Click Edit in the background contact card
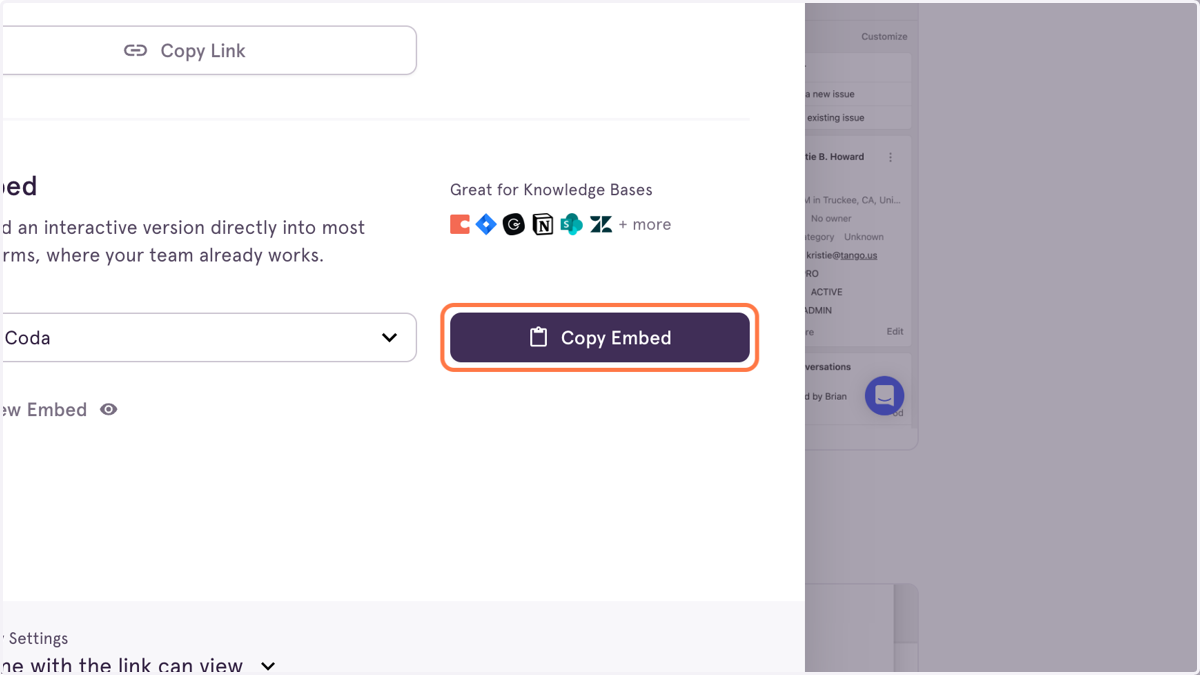 (895, 332)
